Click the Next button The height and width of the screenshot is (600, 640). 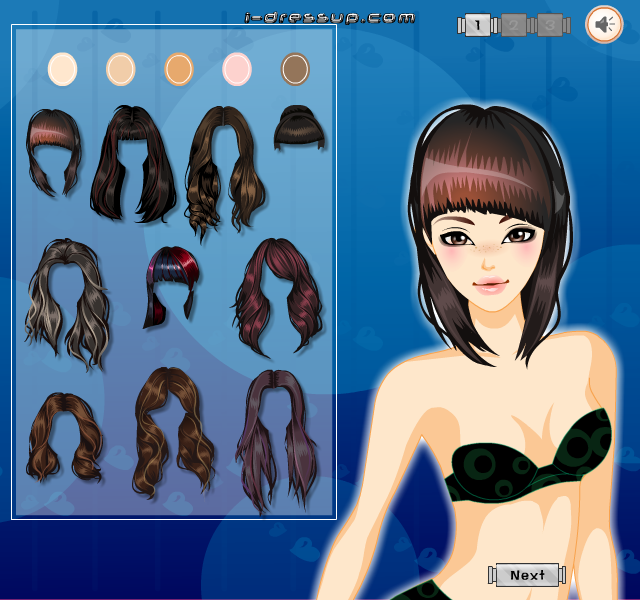tap(527, 575)
